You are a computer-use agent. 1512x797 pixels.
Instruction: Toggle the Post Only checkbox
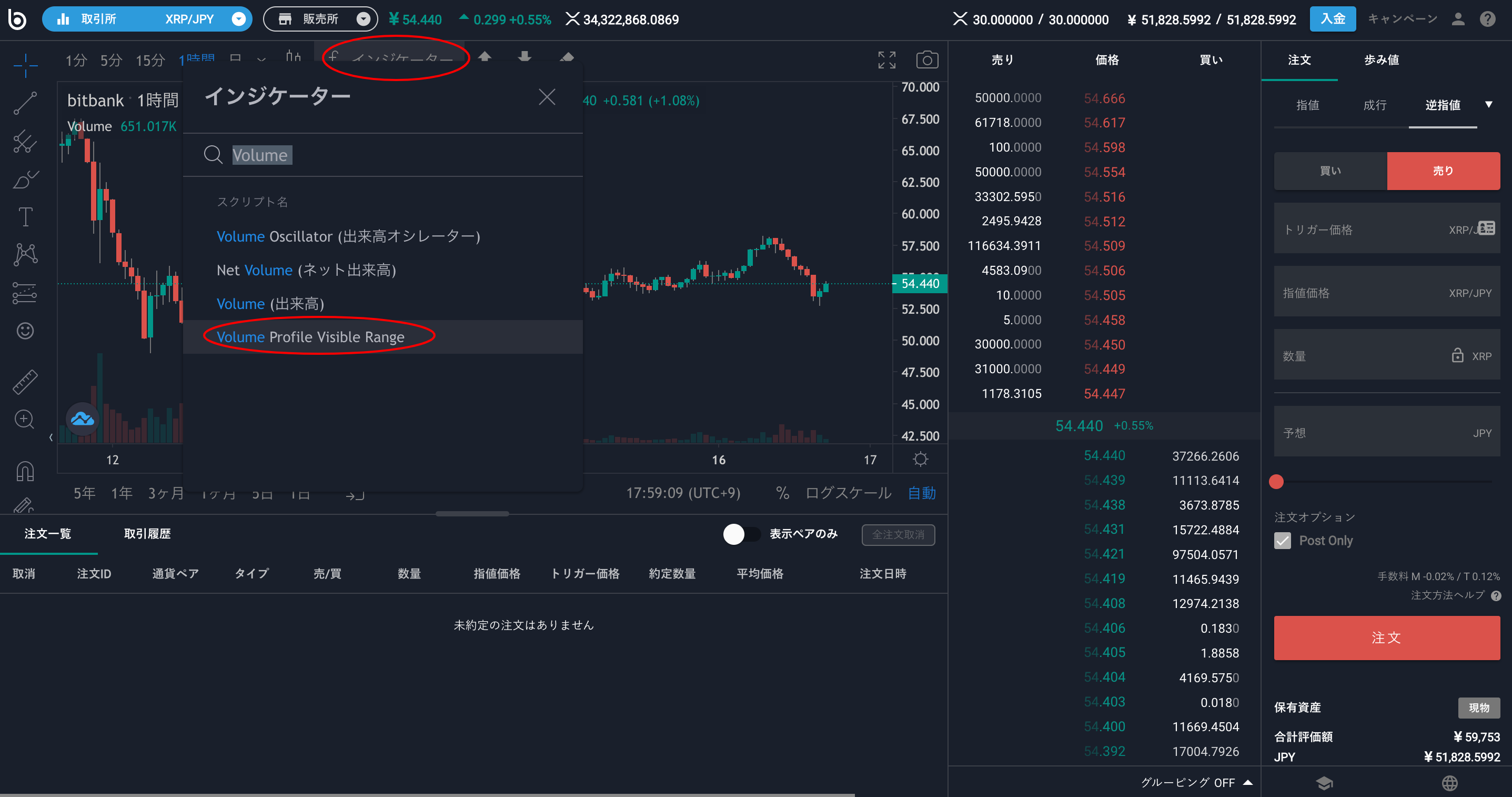click(1283, 540)
